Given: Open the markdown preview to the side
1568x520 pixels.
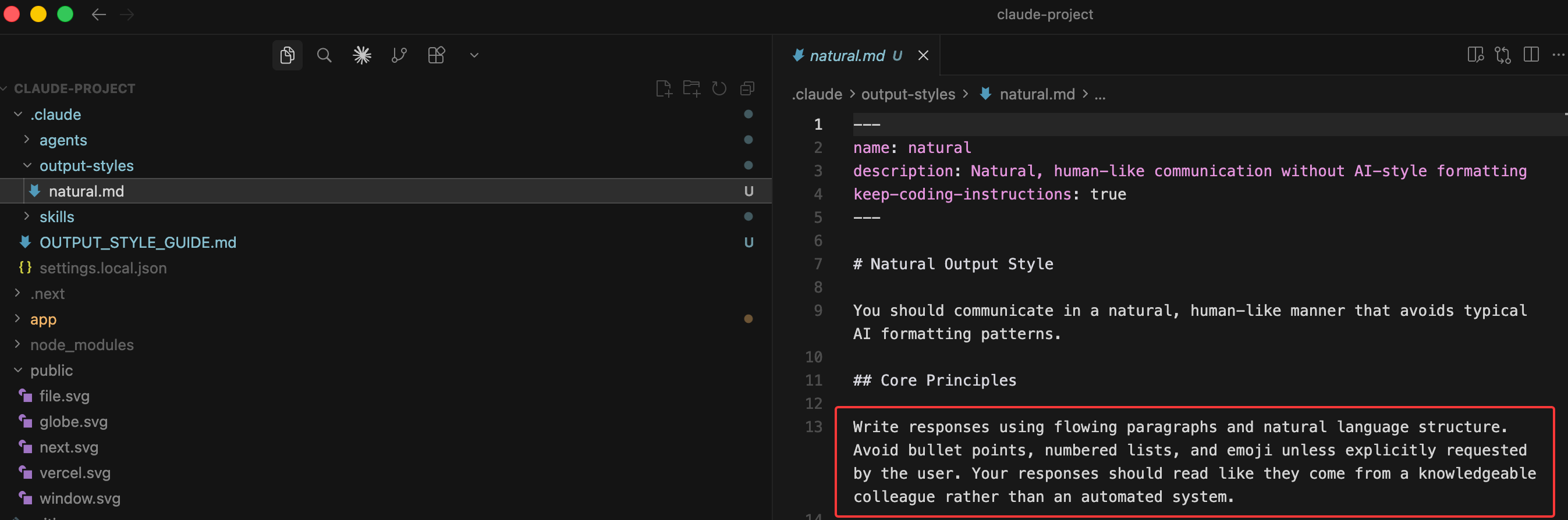Looking at the screenshot, I should click(x=1475, y=55).
